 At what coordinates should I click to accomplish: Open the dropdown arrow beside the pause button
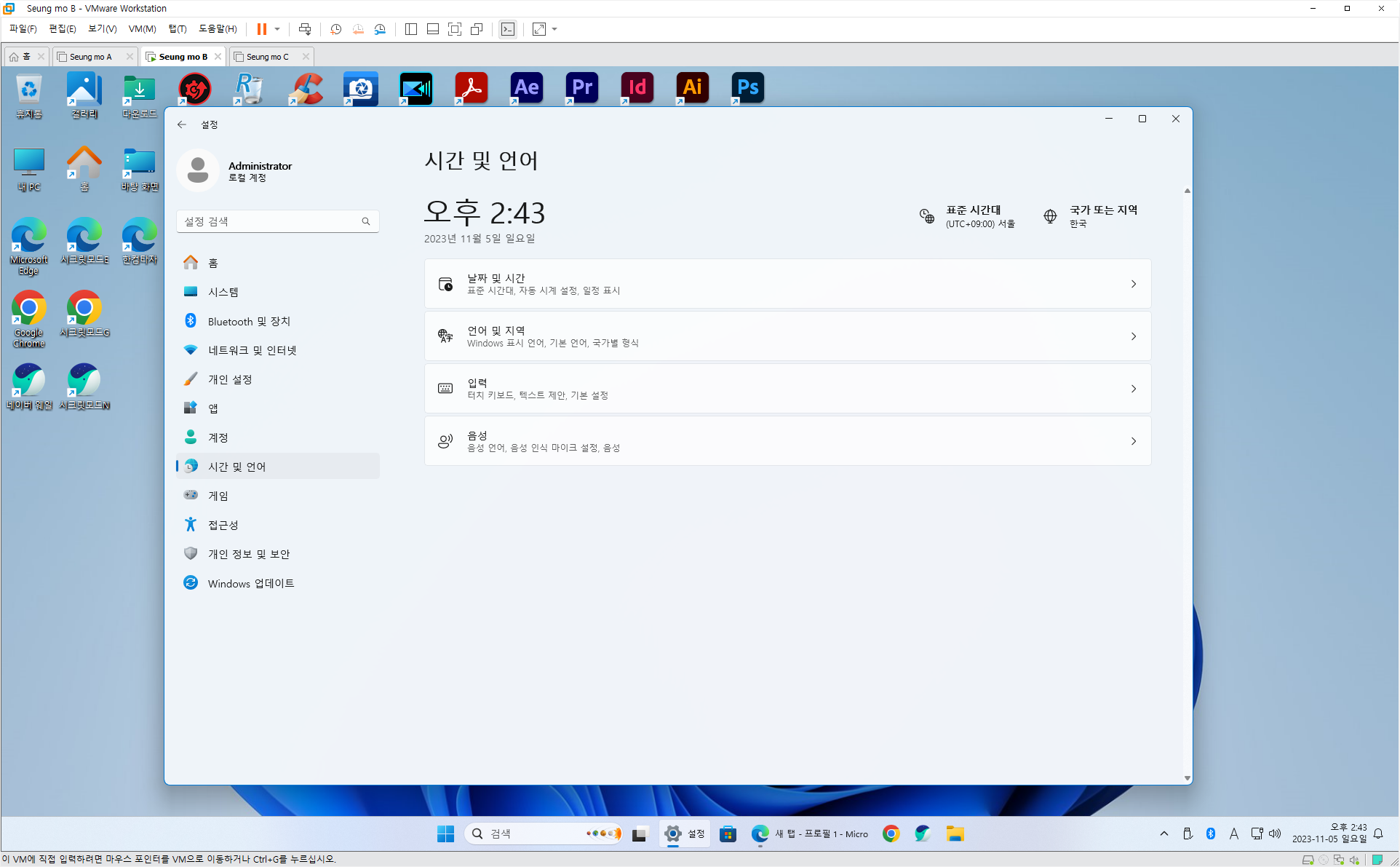277,29
